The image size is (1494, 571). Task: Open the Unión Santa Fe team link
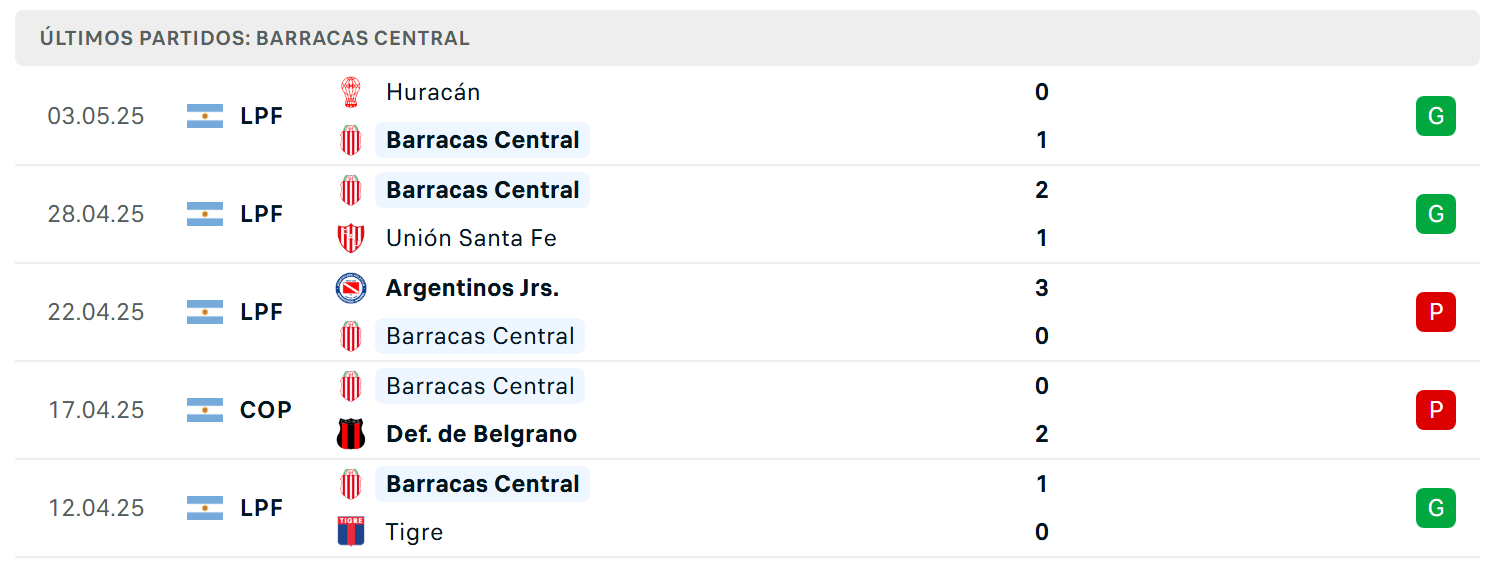(471, 238)
